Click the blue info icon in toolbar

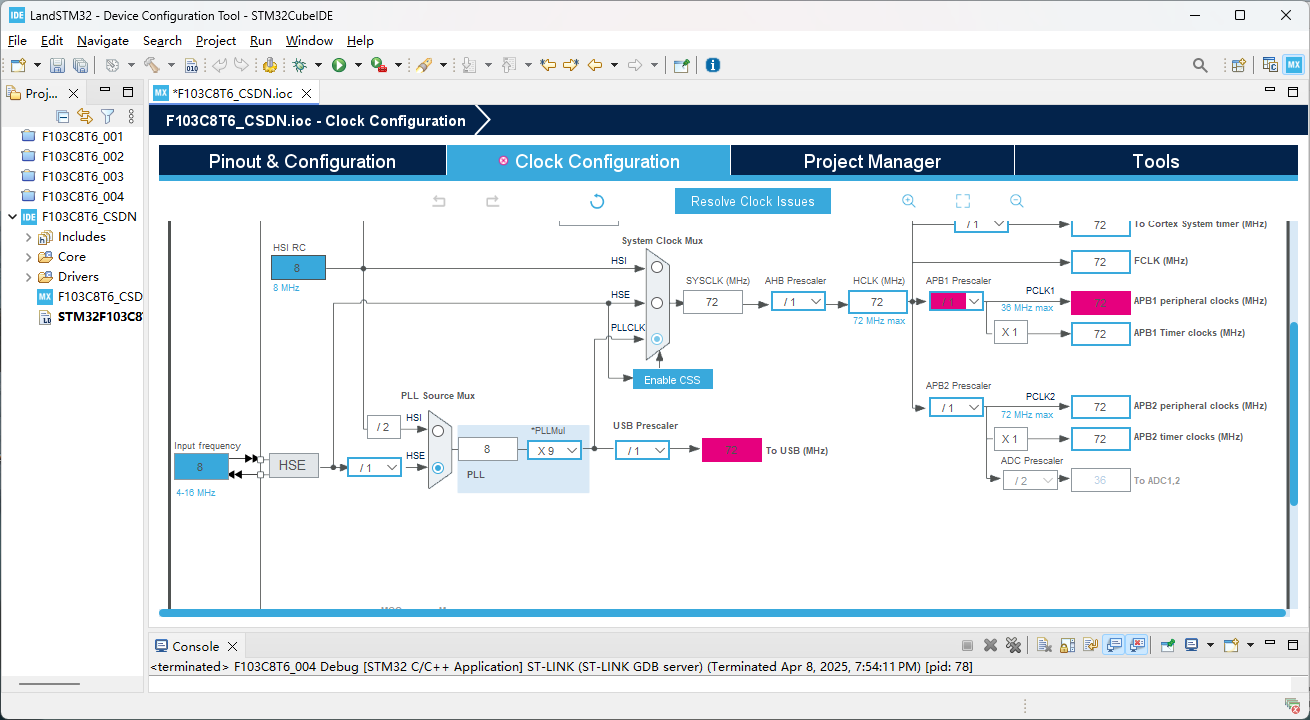coord(713,65)
